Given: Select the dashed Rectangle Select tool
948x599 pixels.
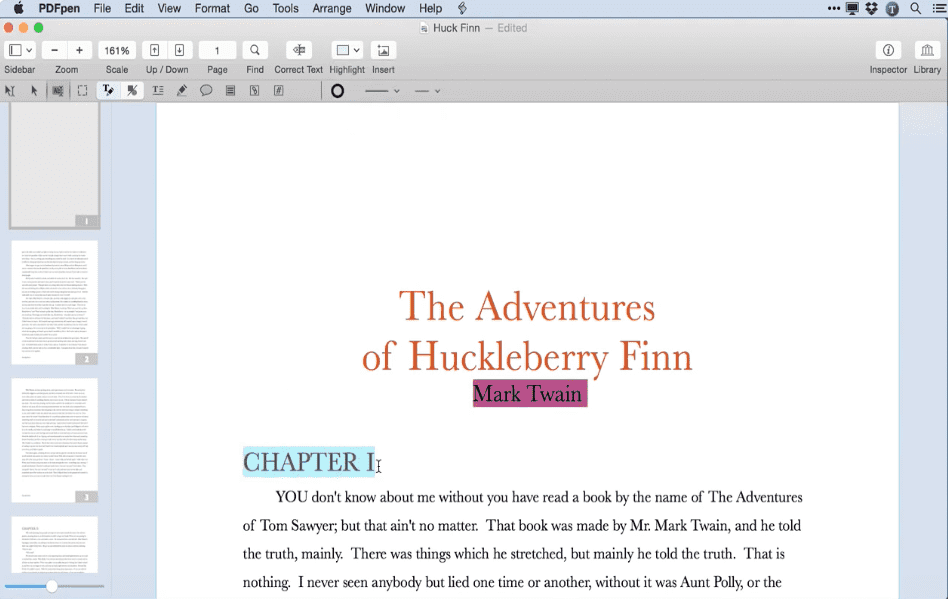Looking at the screenshot, I should 82,91.
